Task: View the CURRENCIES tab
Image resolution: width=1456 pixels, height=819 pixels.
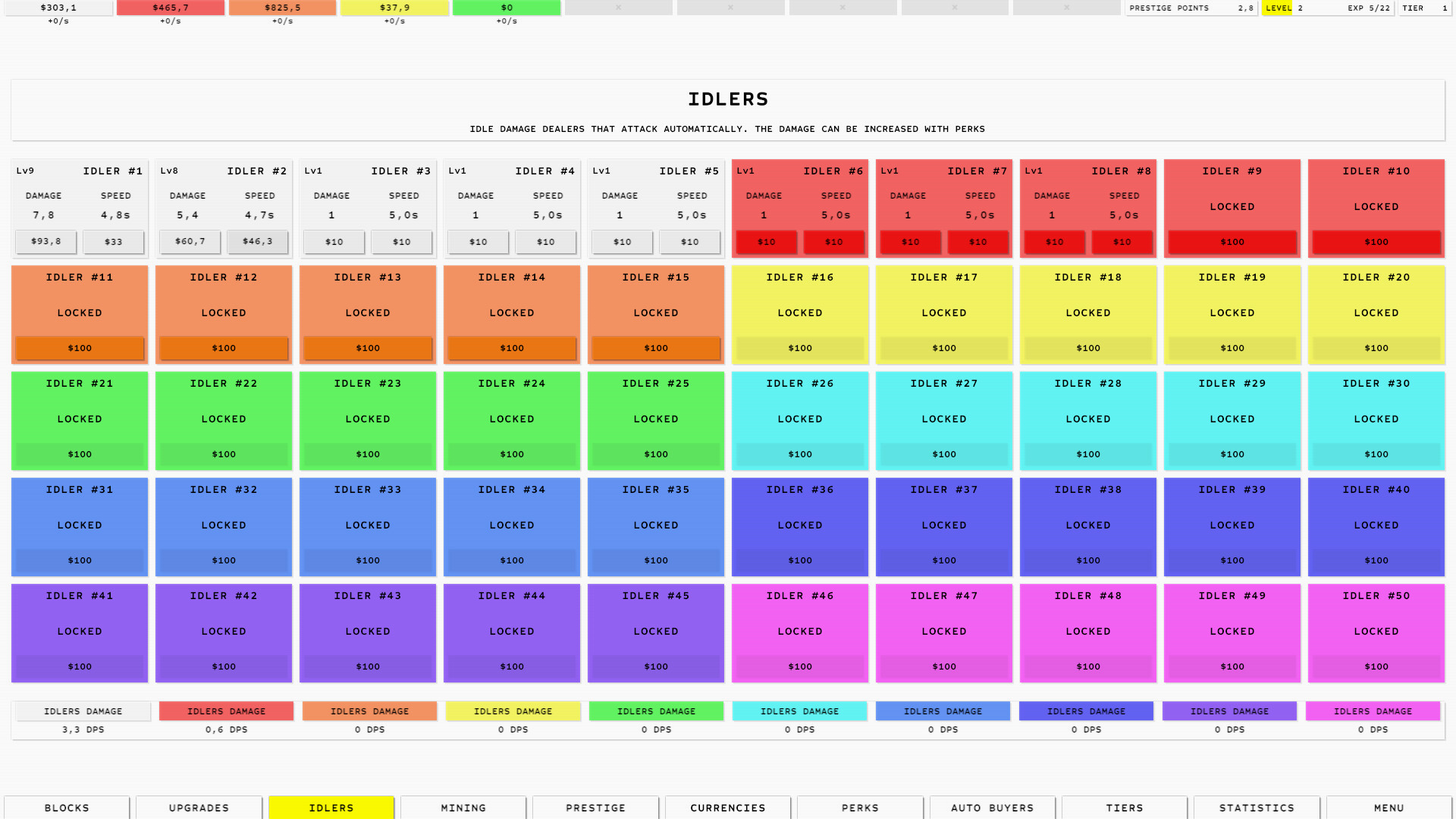Action: pos(726,808)
